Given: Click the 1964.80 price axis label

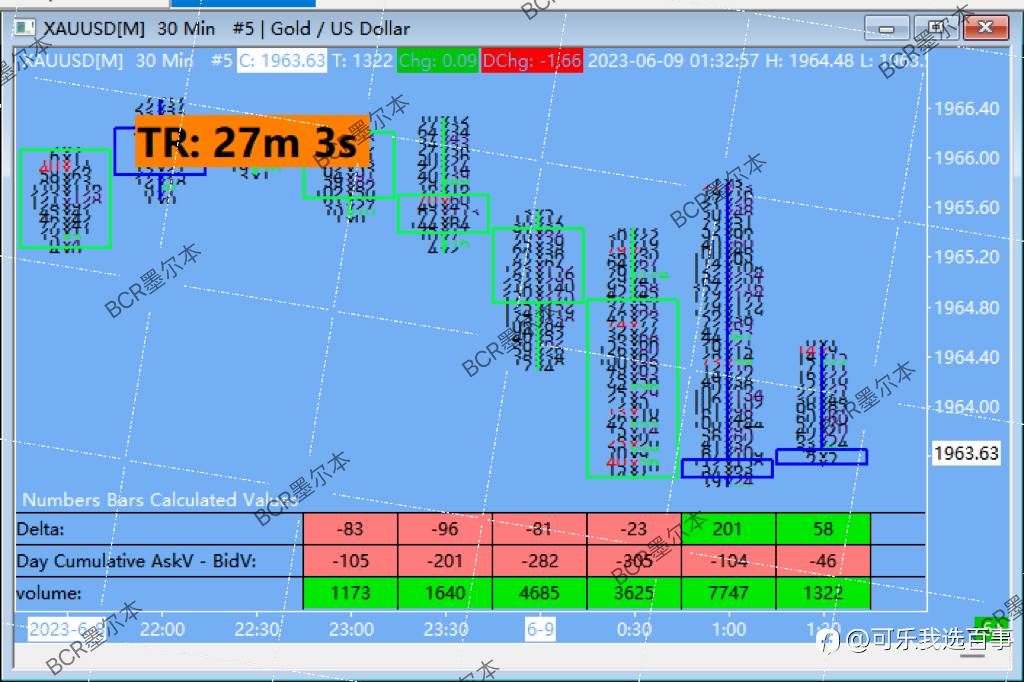Looking at the screenshot, I should click(967, 307).
